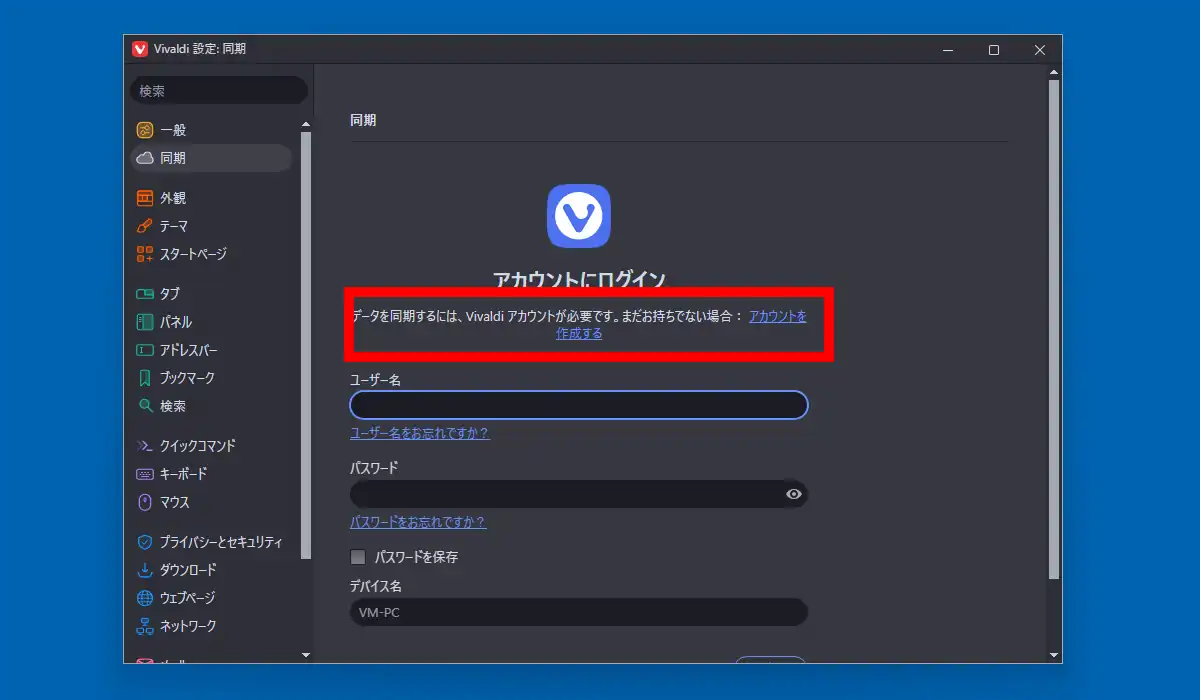
Task: Click the ブックマーク bookmark icon
Action: coord(145,378)
